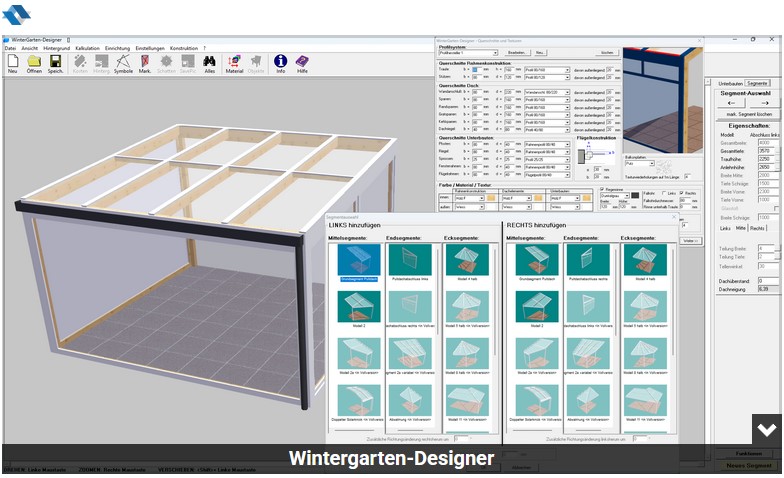Click the Traufhöhe input field

(x=766, y=159)
